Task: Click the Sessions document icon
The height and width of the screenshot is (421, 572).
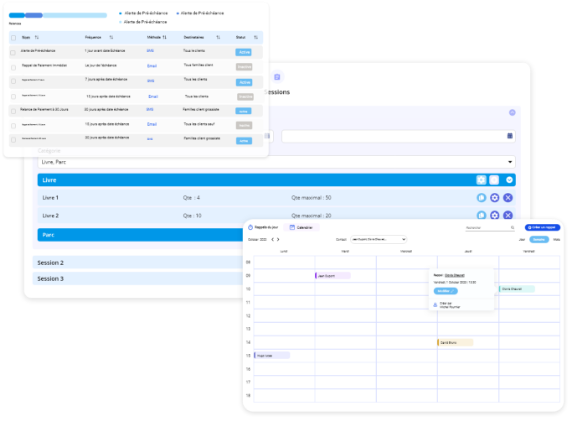Action: 277,77
